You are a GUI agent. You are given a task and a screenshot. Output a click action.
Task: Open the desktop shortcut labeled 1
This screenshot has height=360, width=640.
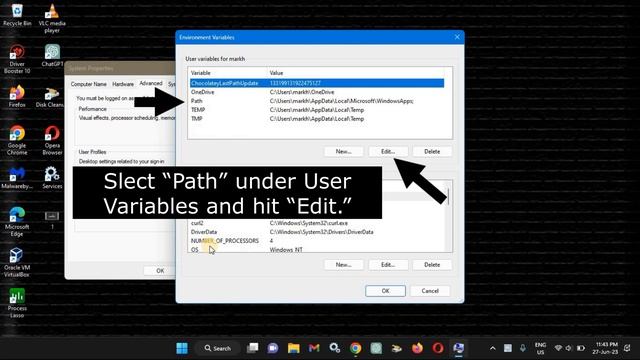[x=52, y=219]
